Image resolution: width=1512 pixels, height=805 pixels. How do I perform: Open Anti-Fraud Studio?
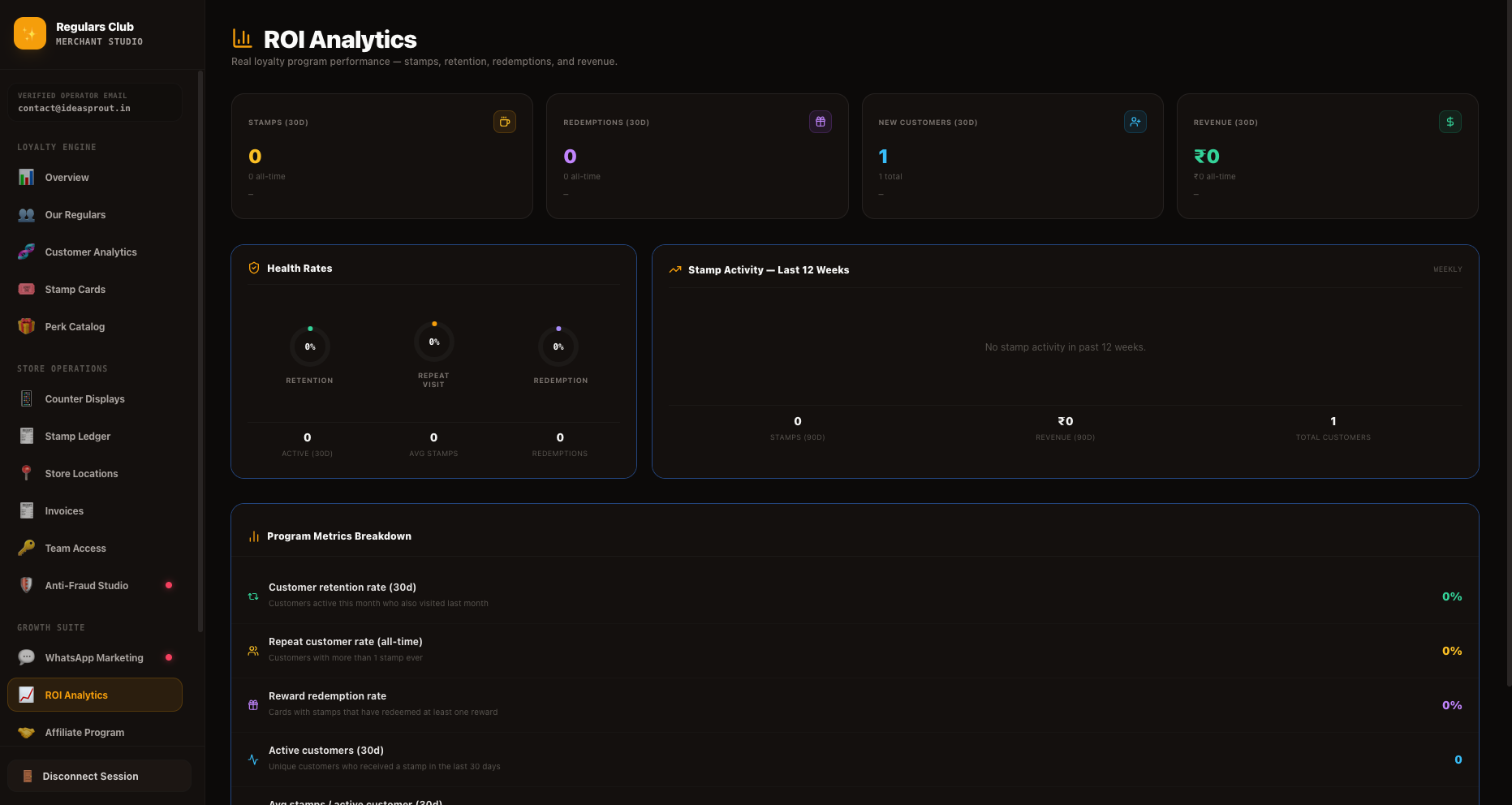95,585
